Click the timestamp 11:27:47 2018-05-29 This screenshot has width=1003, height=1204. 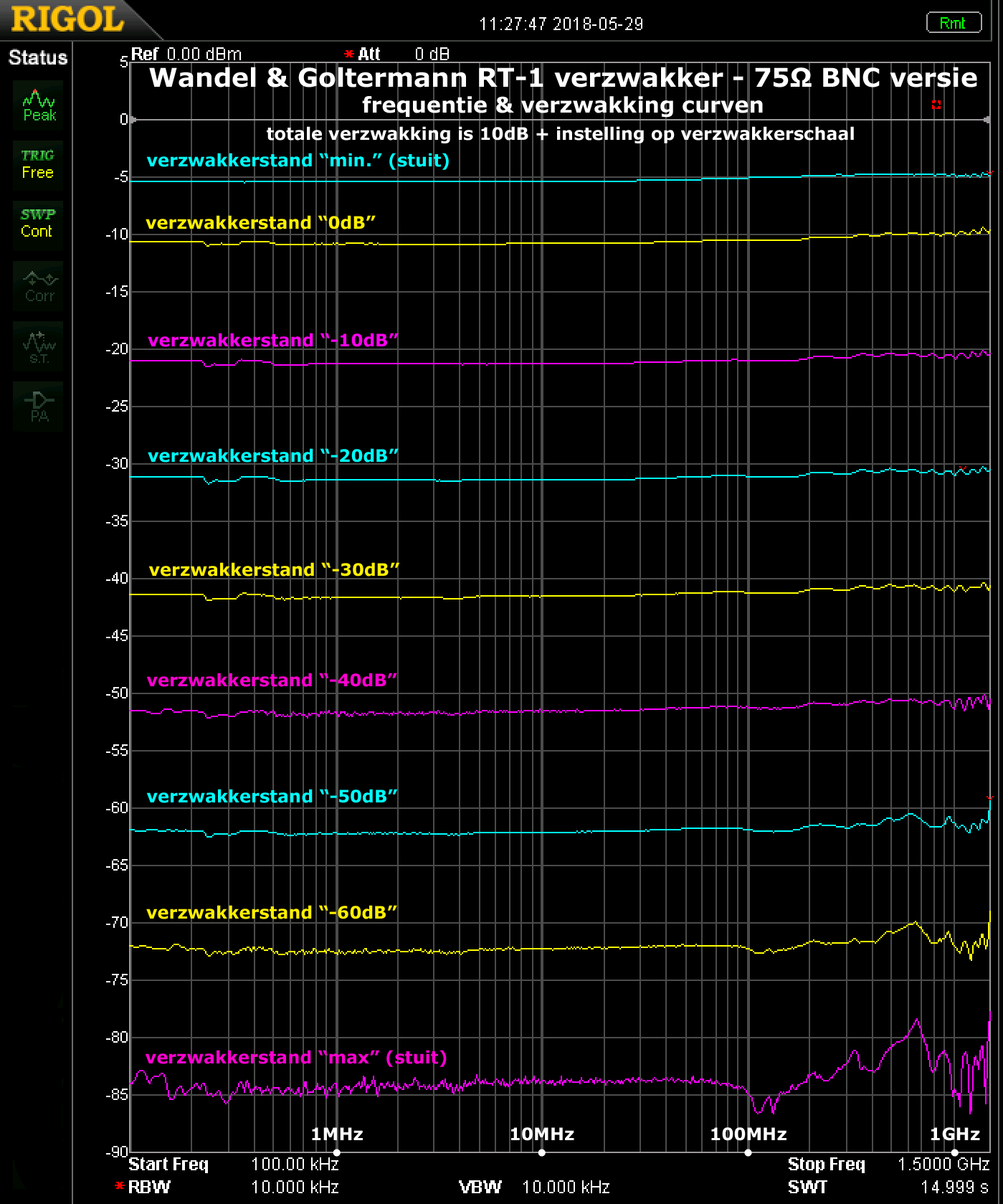561,24
